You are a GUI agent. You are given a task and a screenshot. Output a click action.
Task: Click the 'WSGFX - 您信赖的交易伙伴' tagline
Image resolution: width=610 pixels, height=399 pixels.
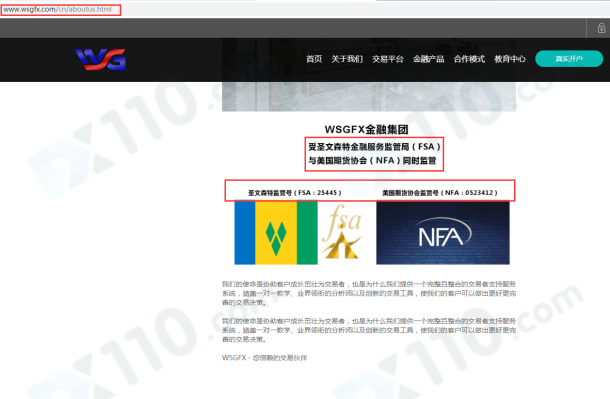265,358
